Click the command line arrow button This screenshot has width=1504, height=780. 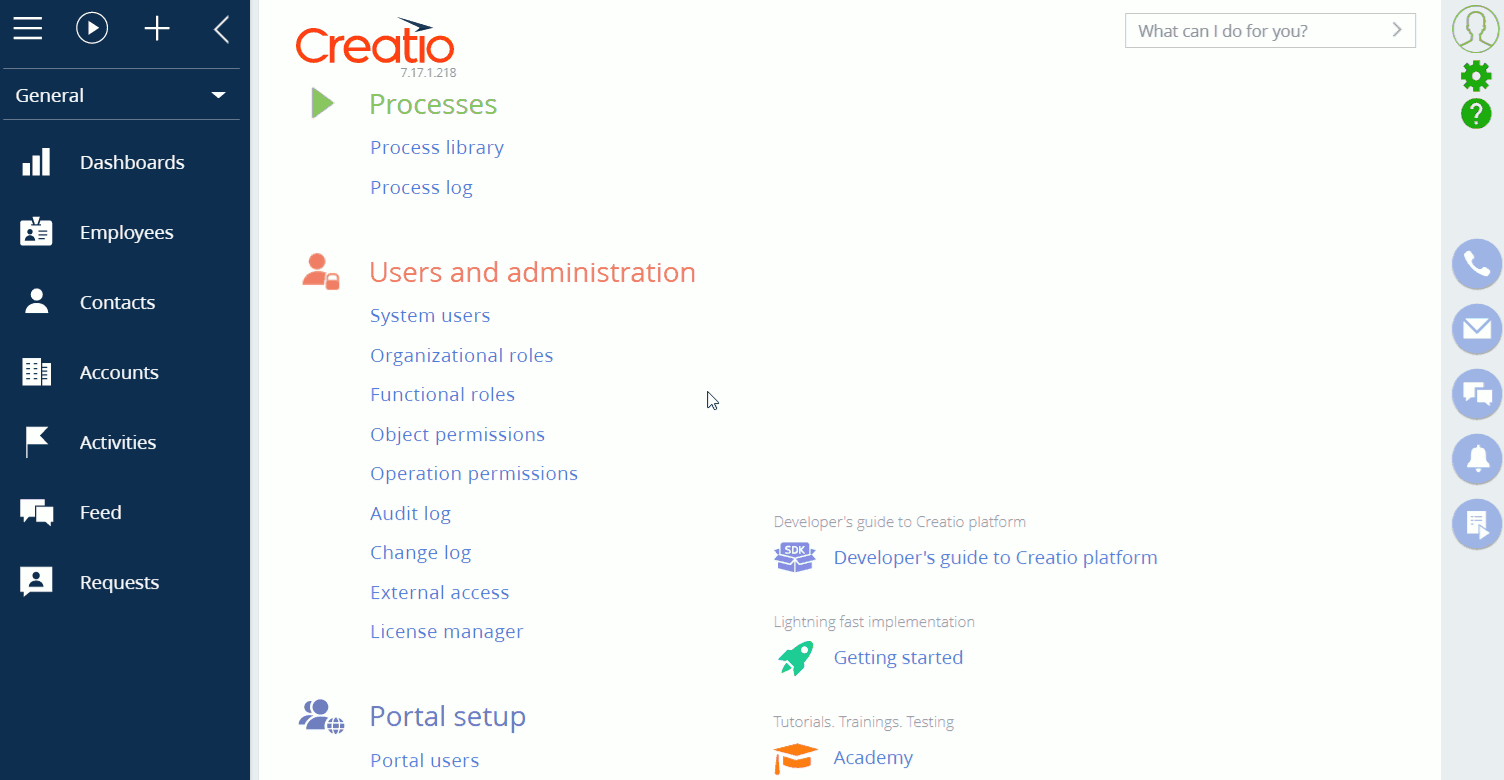pyautogui.click(x=1397, y=30)
